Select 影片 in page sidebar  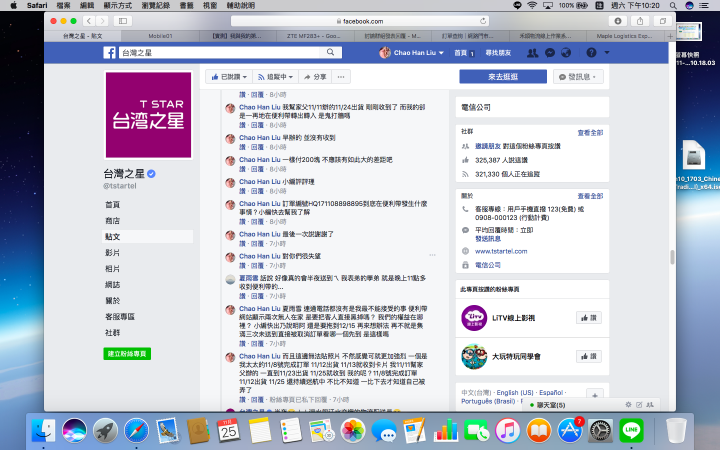click(112, 253)
